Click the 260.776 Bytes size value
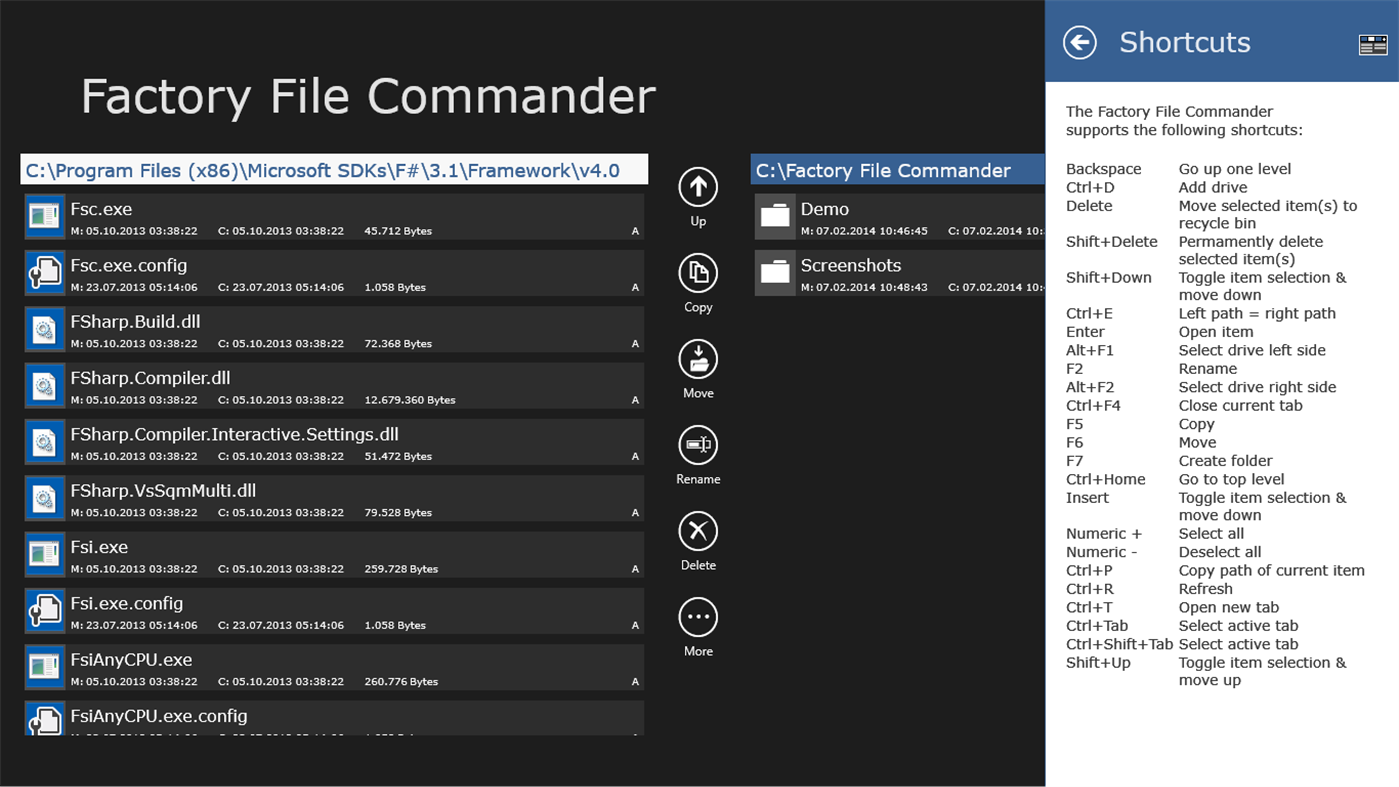 click(401, 682)
